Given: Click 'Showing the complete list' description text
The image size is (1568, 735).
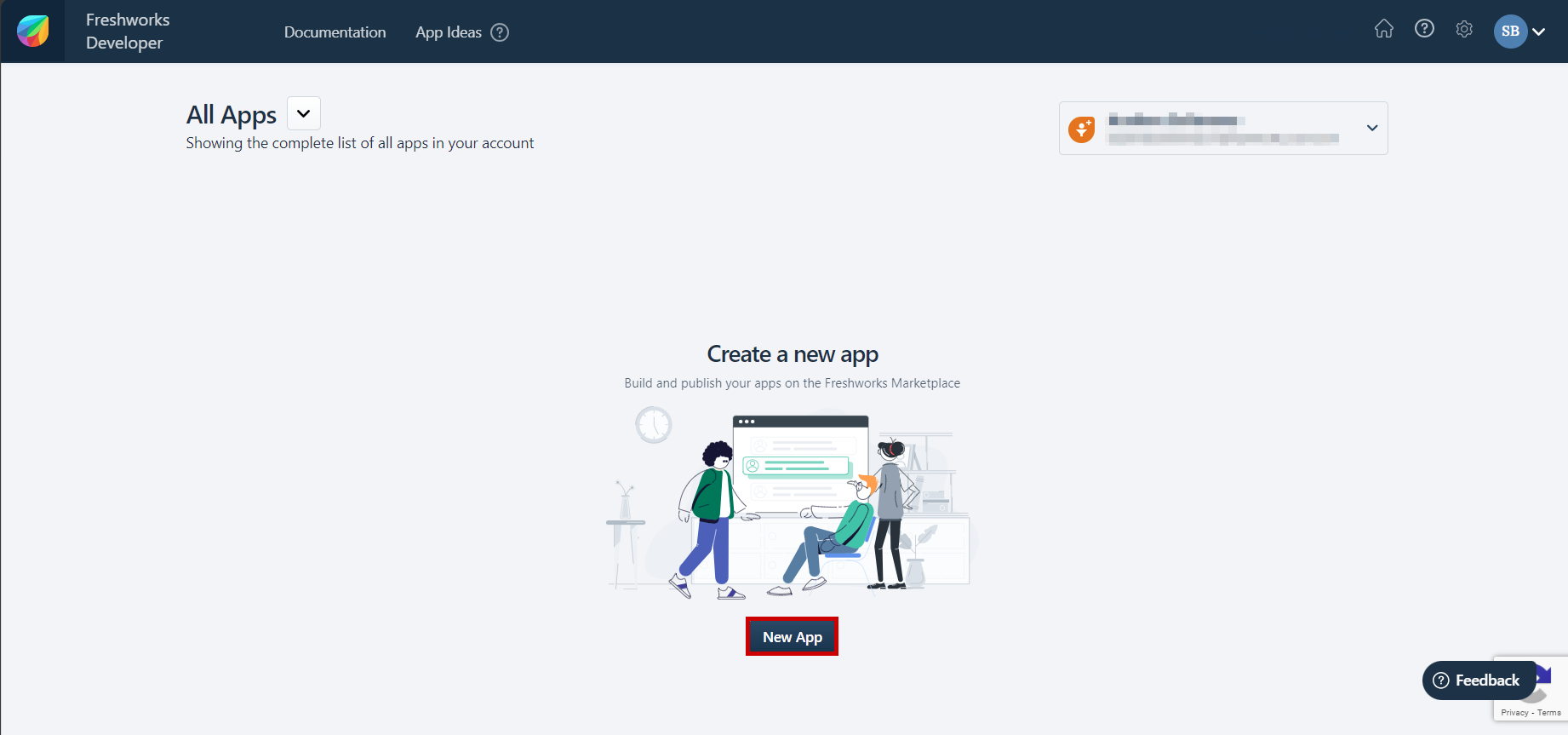Looking at the screenshot, I should pos(360,143).
